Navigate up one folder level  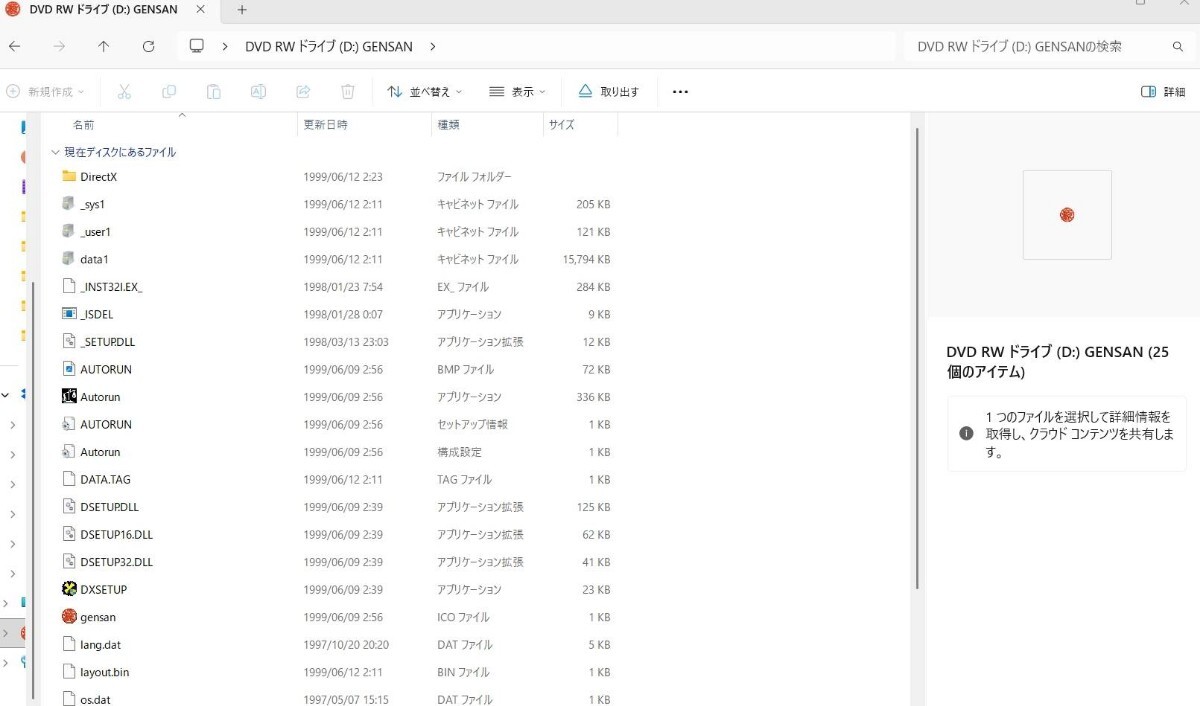[x=104, y=47]
